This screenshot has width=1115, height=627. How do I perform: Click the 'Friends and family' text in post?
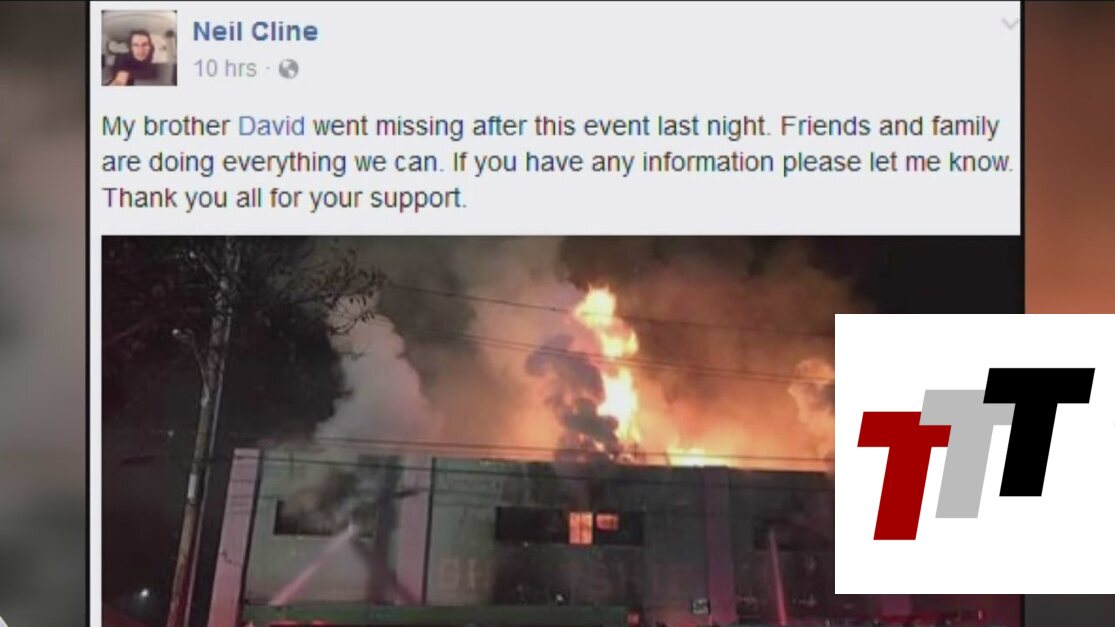point(890,126)
